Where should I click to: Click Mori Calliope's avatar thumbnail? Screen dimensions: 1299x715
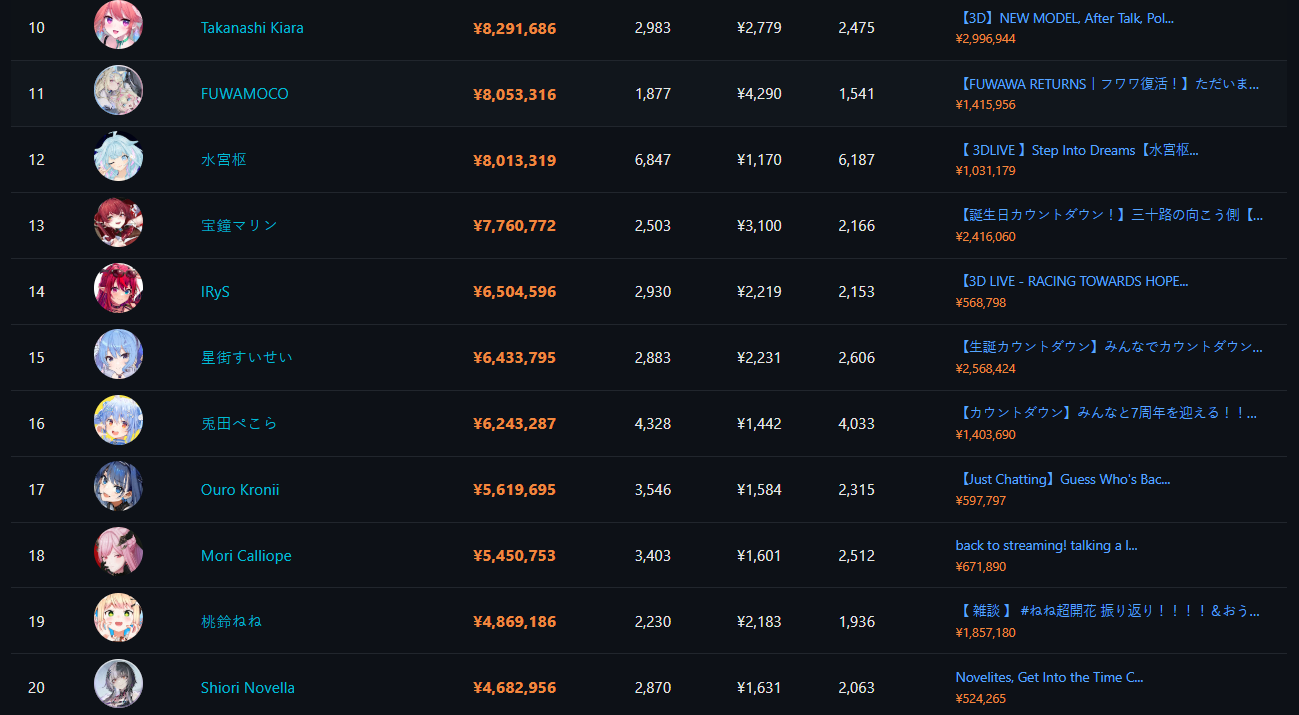click(x=118, y=553)
